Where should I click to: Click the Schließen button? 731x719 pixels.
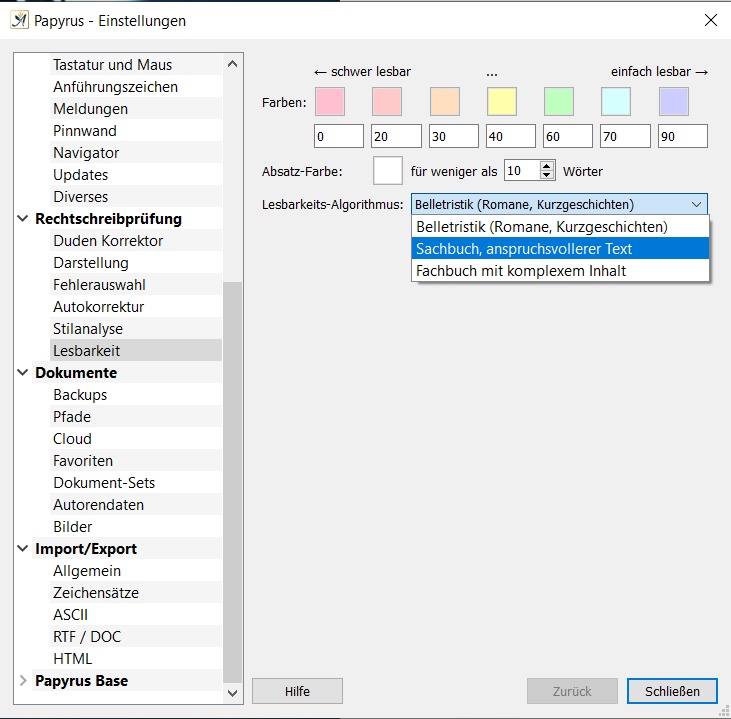pyautogui.click(x=672, y=691)
